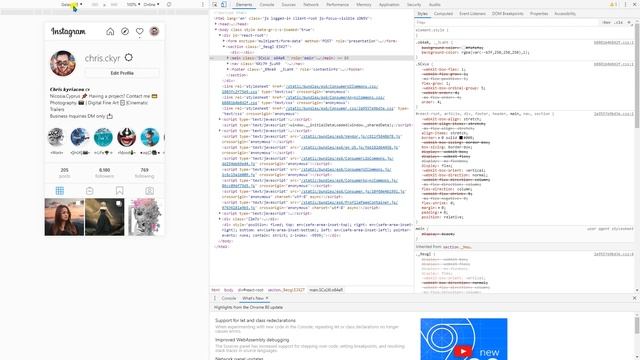Open the device selection dropdown
This screenshot has width=640, height=360.
point(71,4)
